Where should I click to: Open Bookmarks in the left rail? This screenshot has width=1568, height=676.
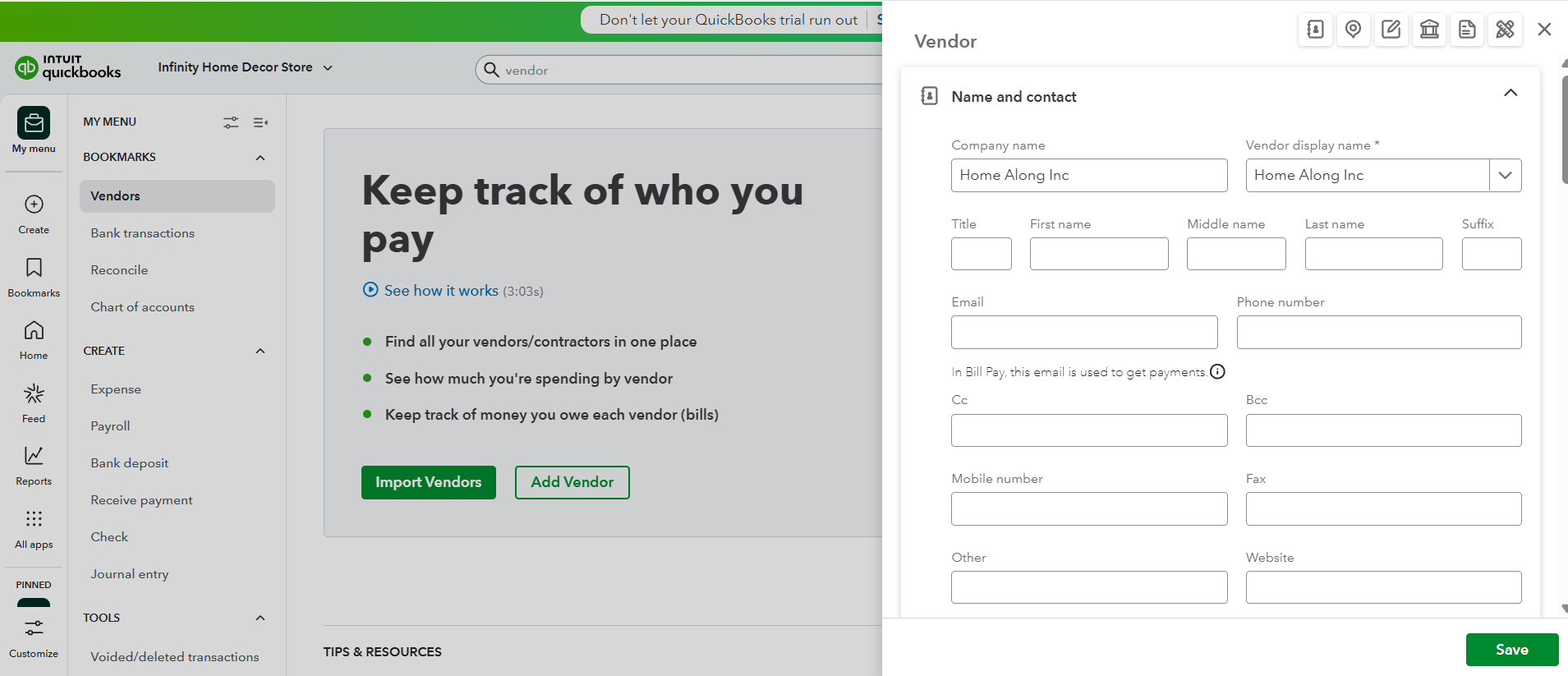pyautogui.click(x=34, y=277)
